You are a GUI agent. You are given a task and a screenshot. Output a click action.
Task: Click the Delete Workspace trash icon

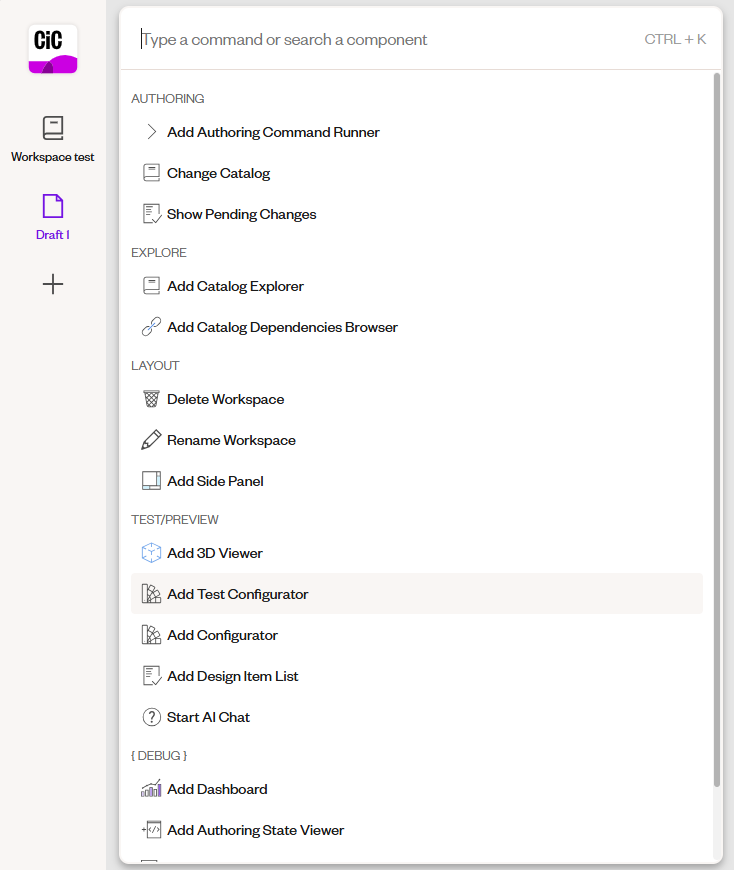151,398
